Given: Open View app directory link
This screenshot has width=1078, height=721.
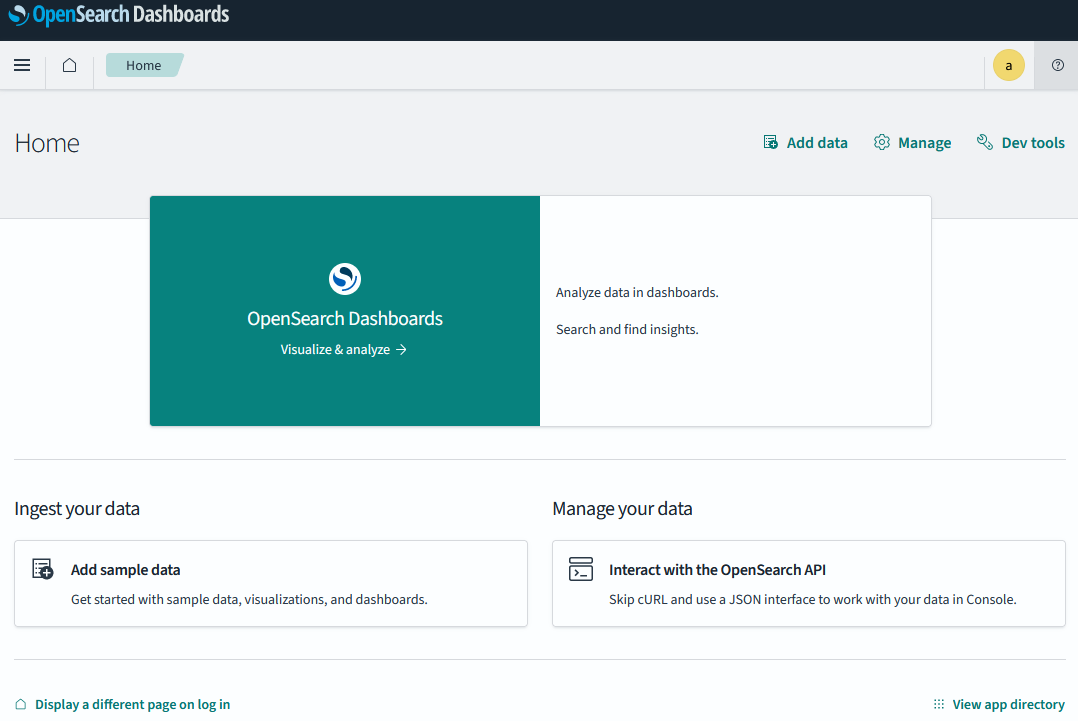Looking at the screenshot, I should click(x=1008, y=705).
